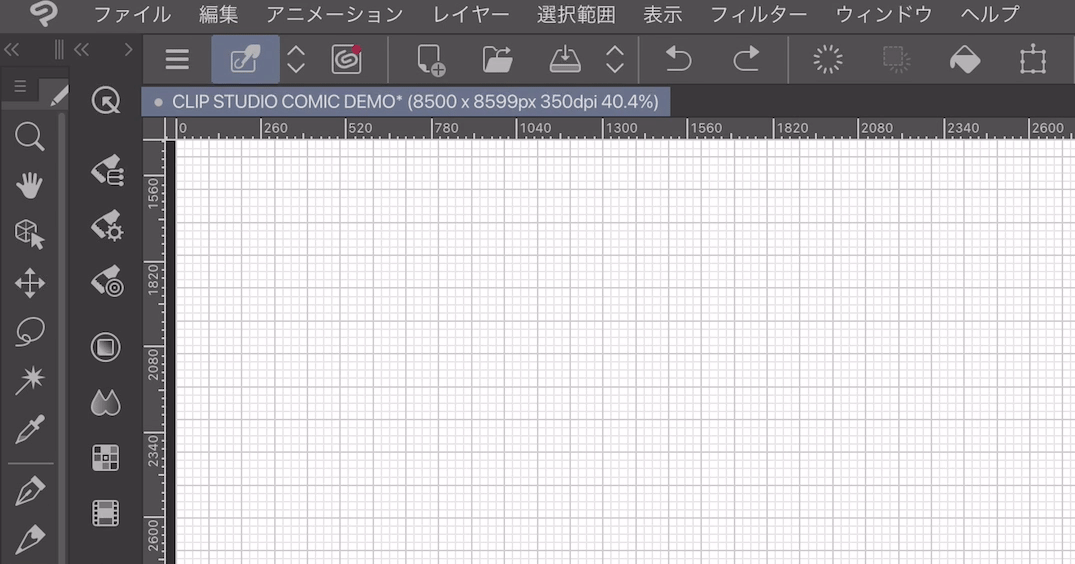The height and width of the screenshot is (564, 1075).
Task: Open the レイヤー menu
Action: (x=470, y=14)
